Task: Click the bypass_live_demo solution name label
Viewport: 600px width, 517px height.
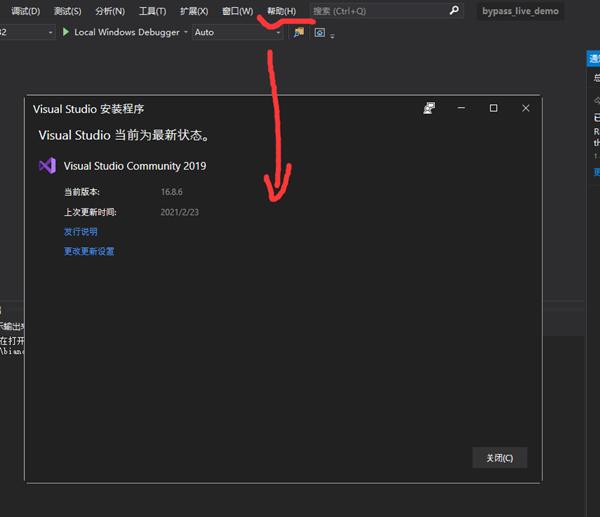Action: (520, 11)
